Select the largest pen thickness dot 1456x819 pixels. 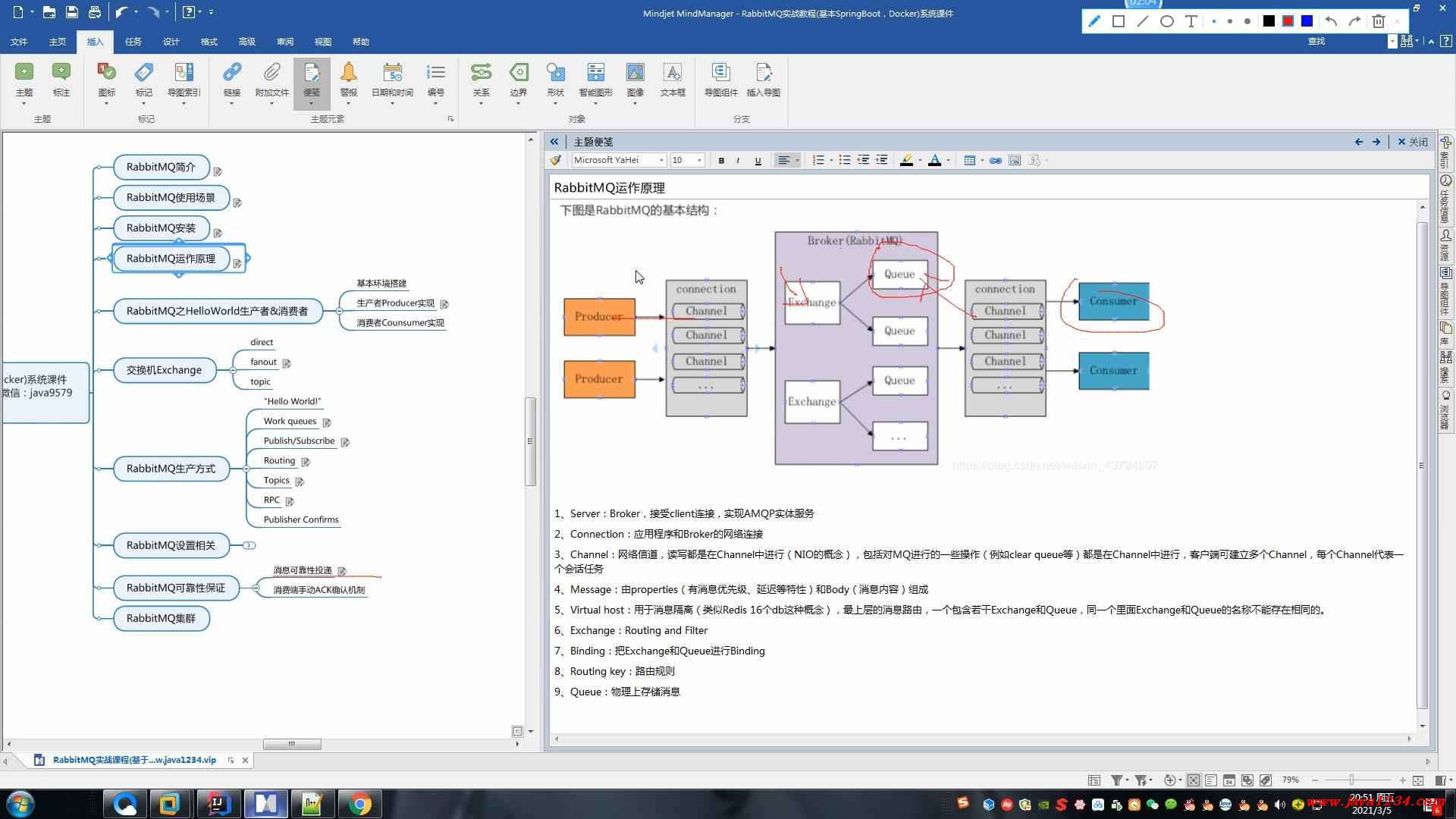pos(1247,21)
